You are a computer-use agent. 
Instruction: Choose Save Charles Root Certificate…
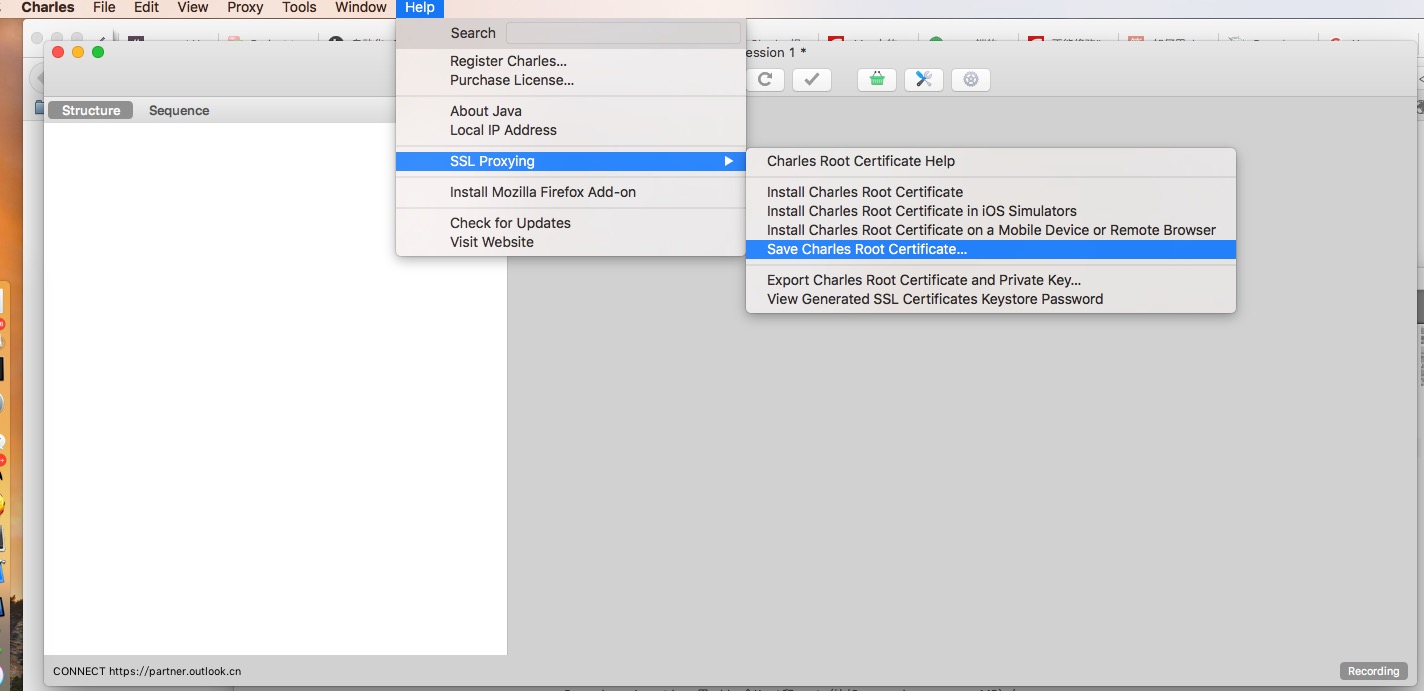pyautogui.click(x=991, y=249)
